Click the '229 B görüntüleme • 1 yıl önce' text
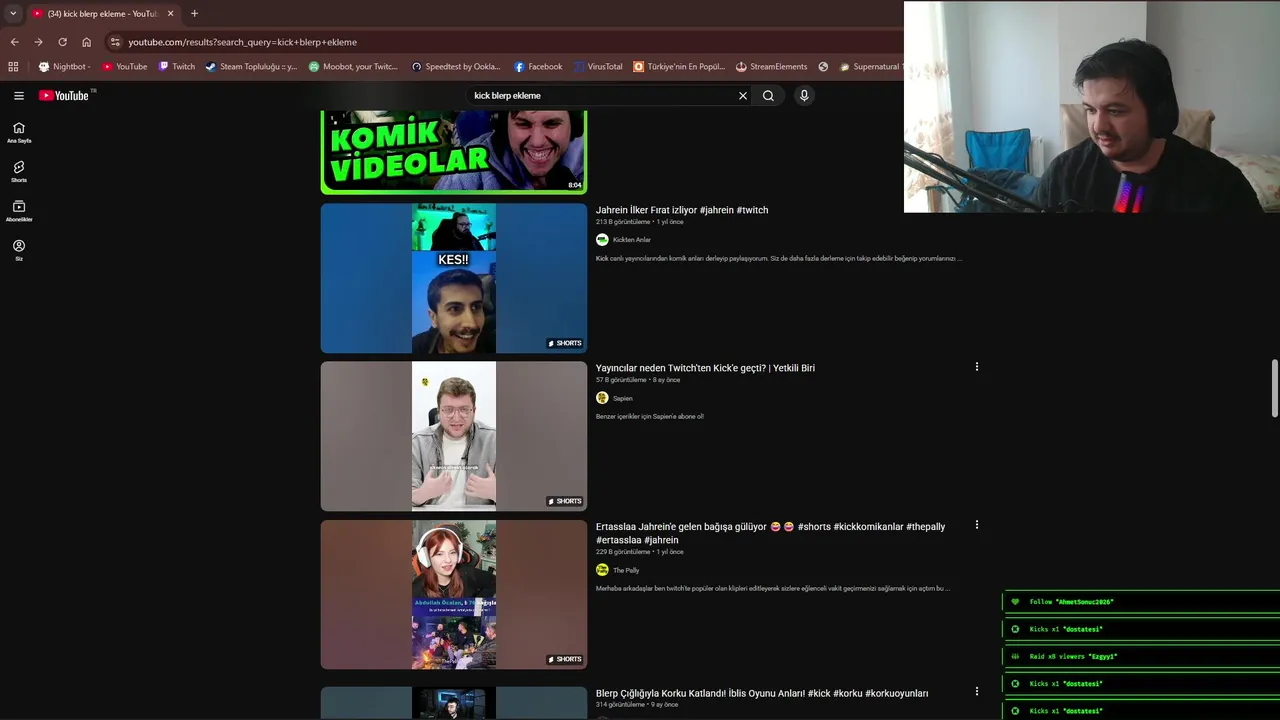The image size is (1280, 720). click(x=640, y=552)
